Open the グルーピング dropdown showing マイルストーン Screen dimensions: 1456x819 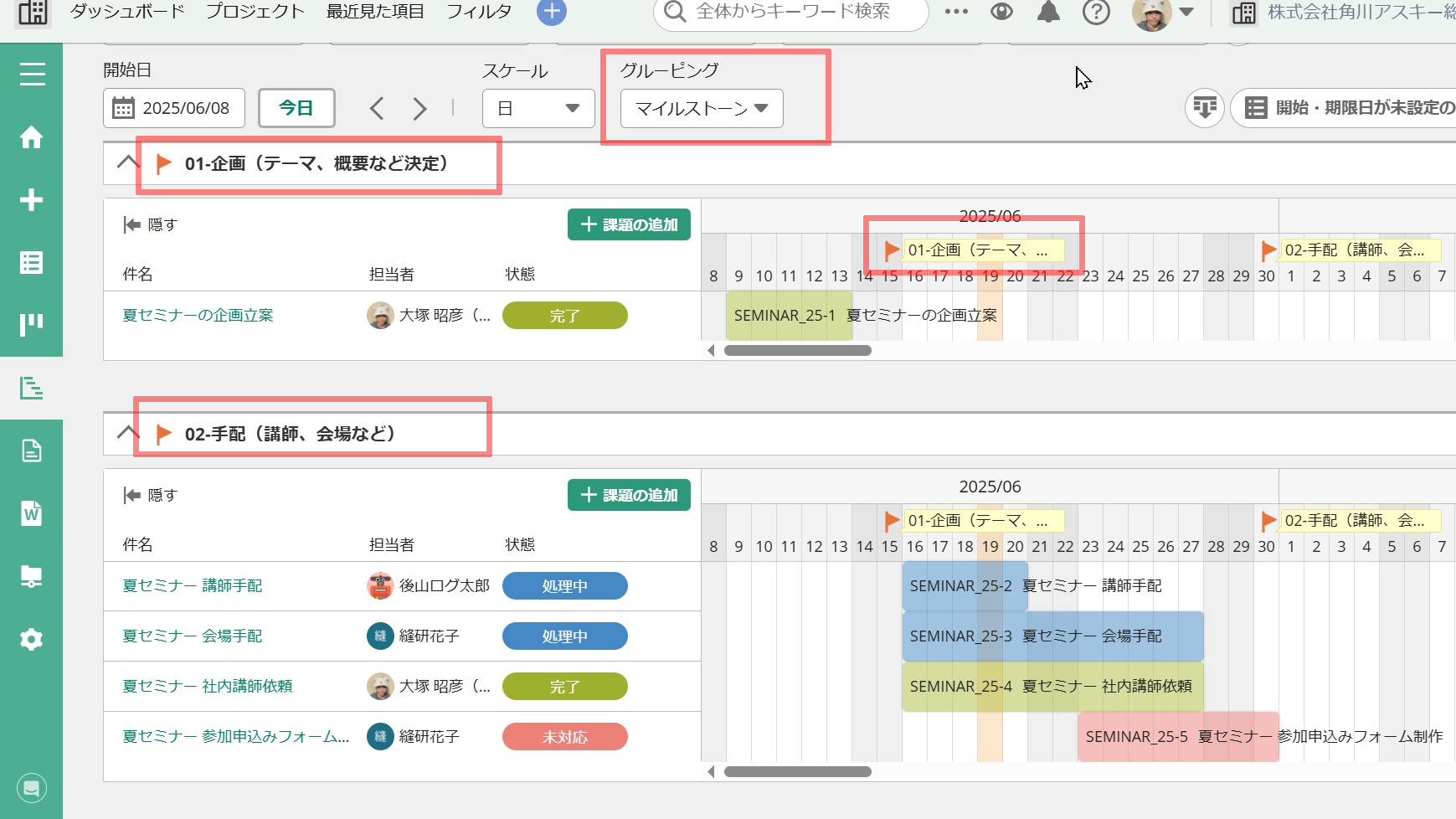click(702, 108)
